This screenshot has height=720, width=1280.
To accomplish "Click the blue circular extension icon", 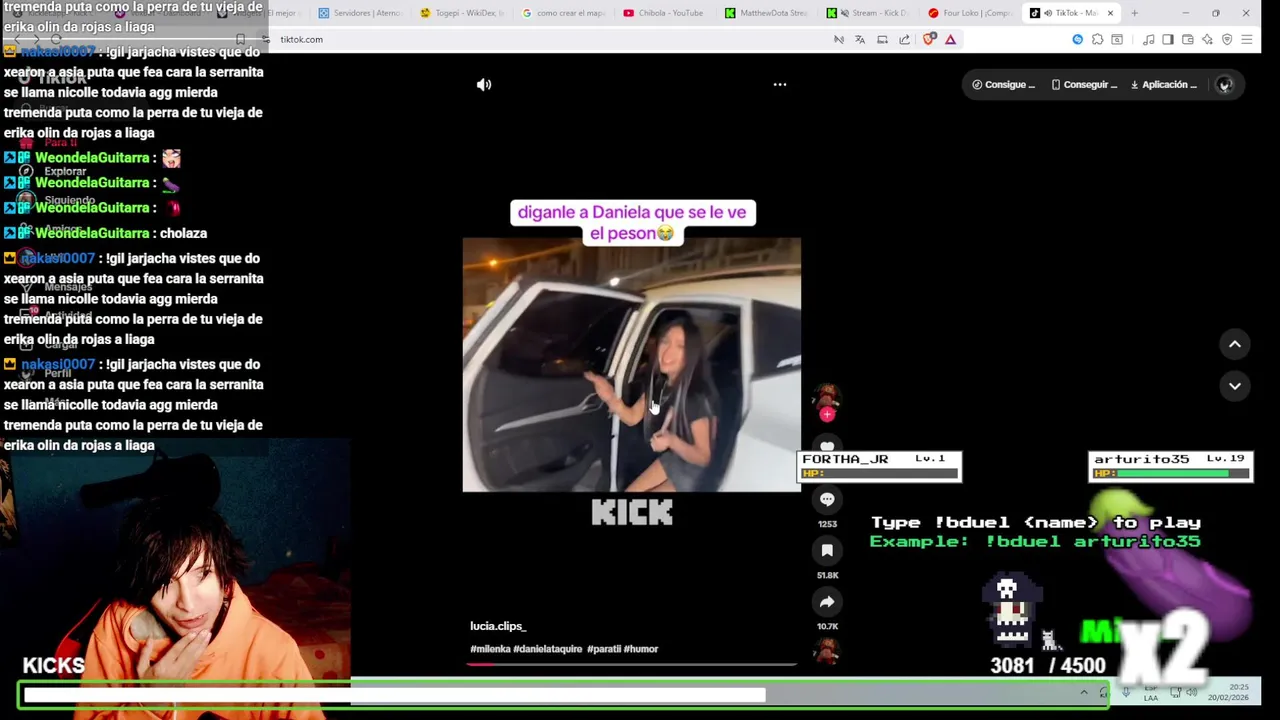I will tap(1077, 39).
